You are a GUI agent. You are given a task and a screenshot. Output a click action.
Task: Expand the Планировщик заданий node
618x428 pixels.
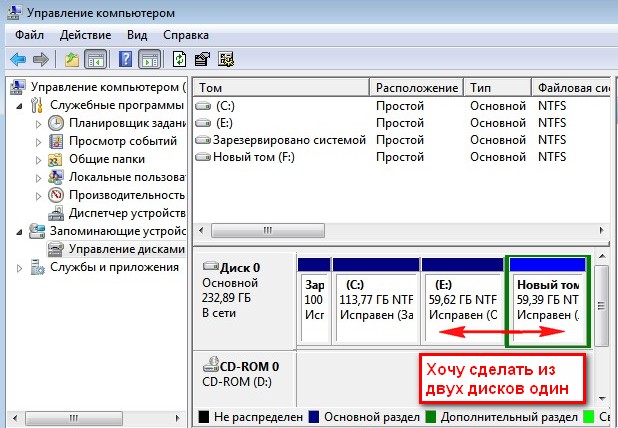(38, 124)
